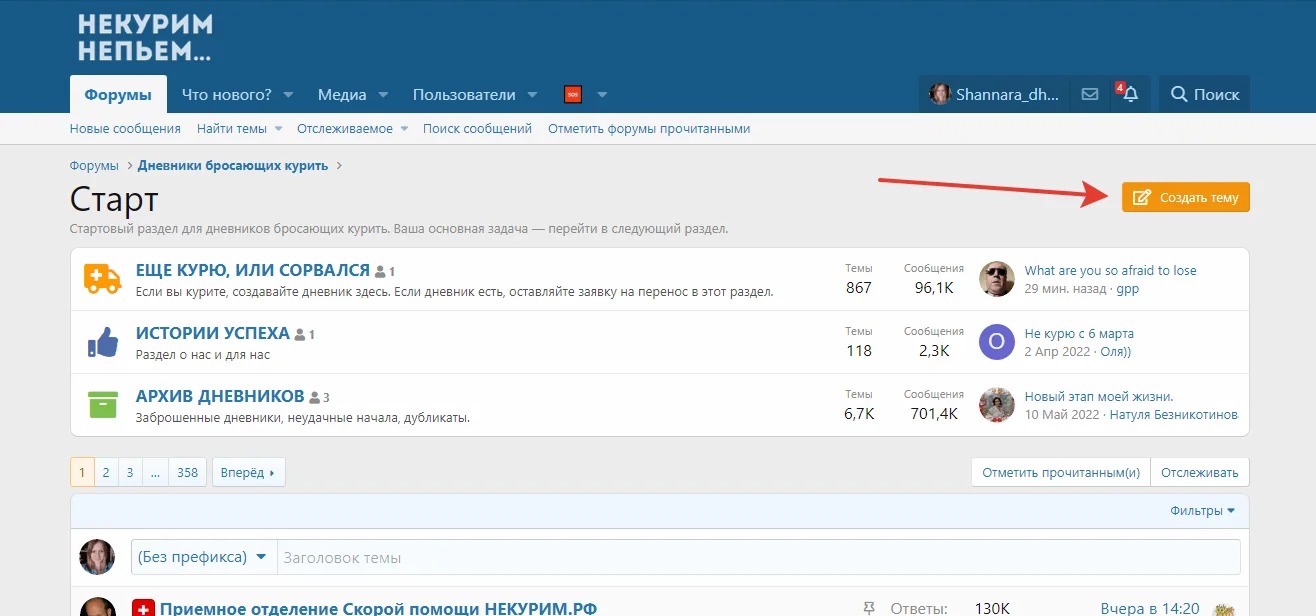Expand the dropdown arrow beside SOS icon

[602, 95]
